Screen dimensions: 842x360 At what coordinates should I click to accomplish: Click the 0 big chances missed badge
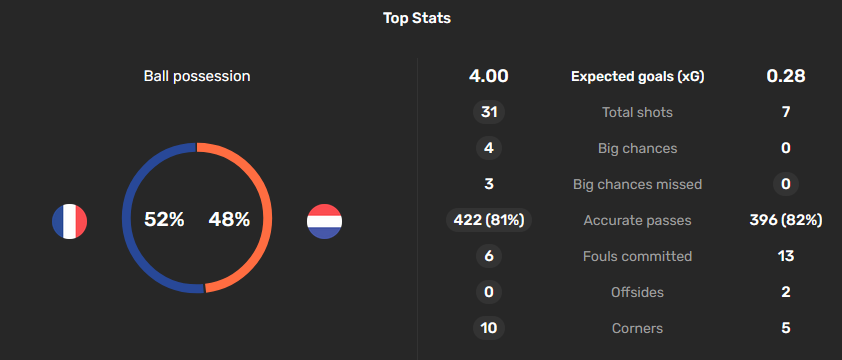[786, 184]
